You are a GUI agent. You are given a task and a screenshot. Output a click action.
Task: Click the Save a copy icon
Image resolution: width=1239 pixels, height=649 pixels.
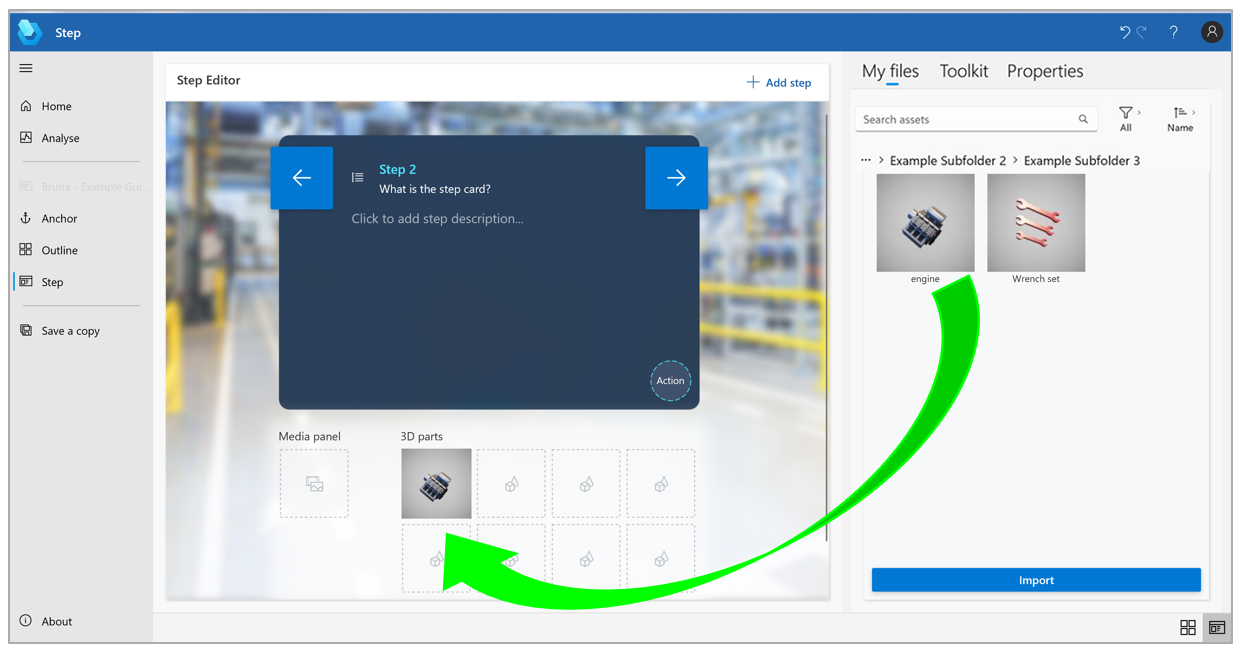26,330
